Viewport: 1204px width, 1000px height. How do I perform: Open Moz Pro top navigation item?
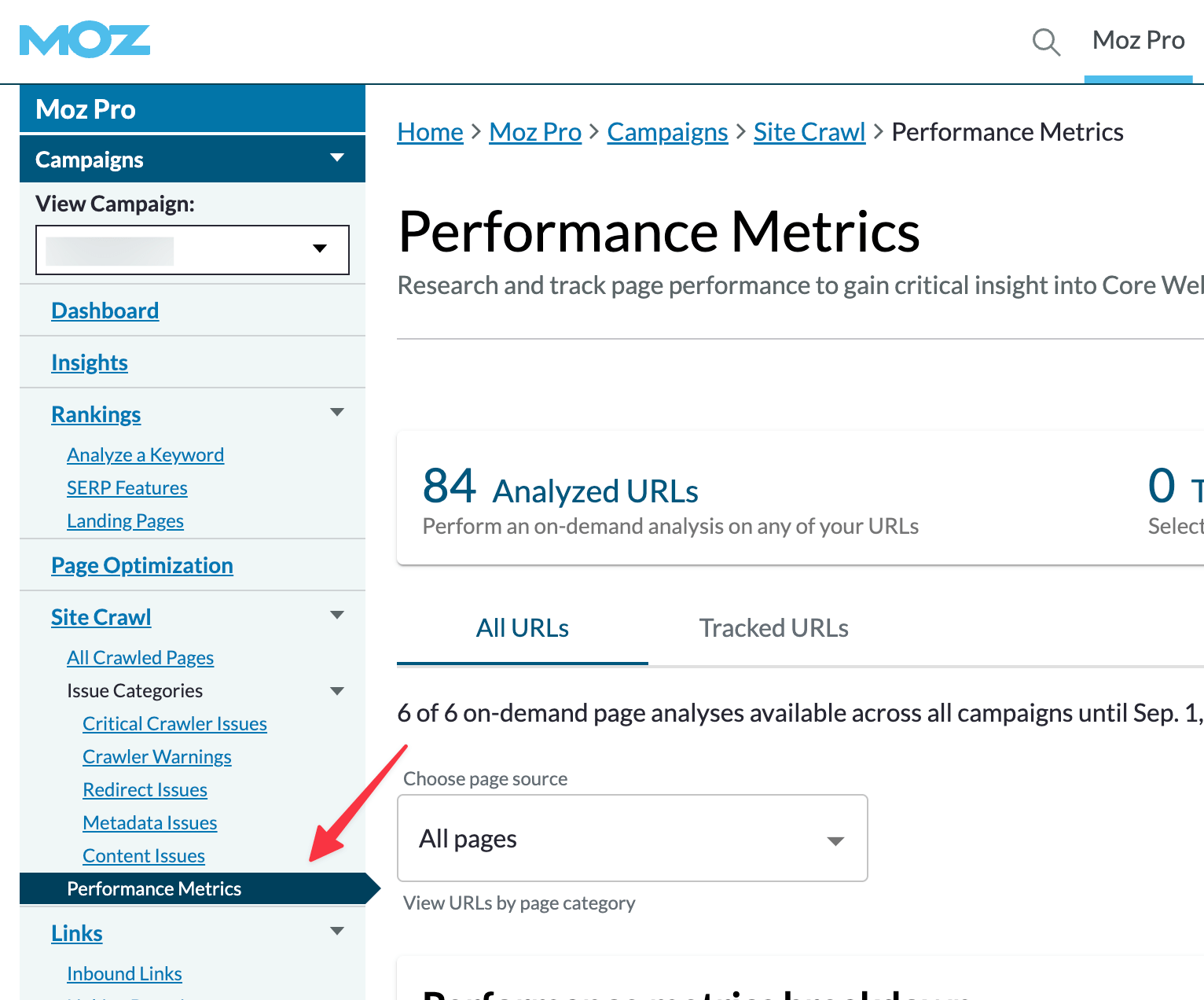point(1139,40)
